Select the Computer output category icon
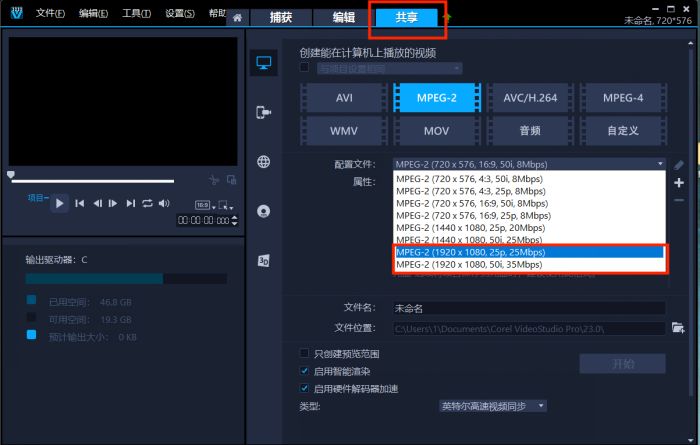 click(x=263, y=63)
